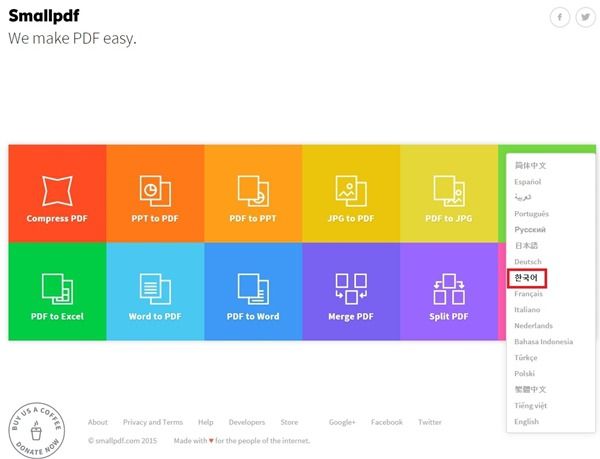Choose Nederlands from the language menu
This screenshot has width=600, height=459.
pyautogui.click(x=533, y=326)
